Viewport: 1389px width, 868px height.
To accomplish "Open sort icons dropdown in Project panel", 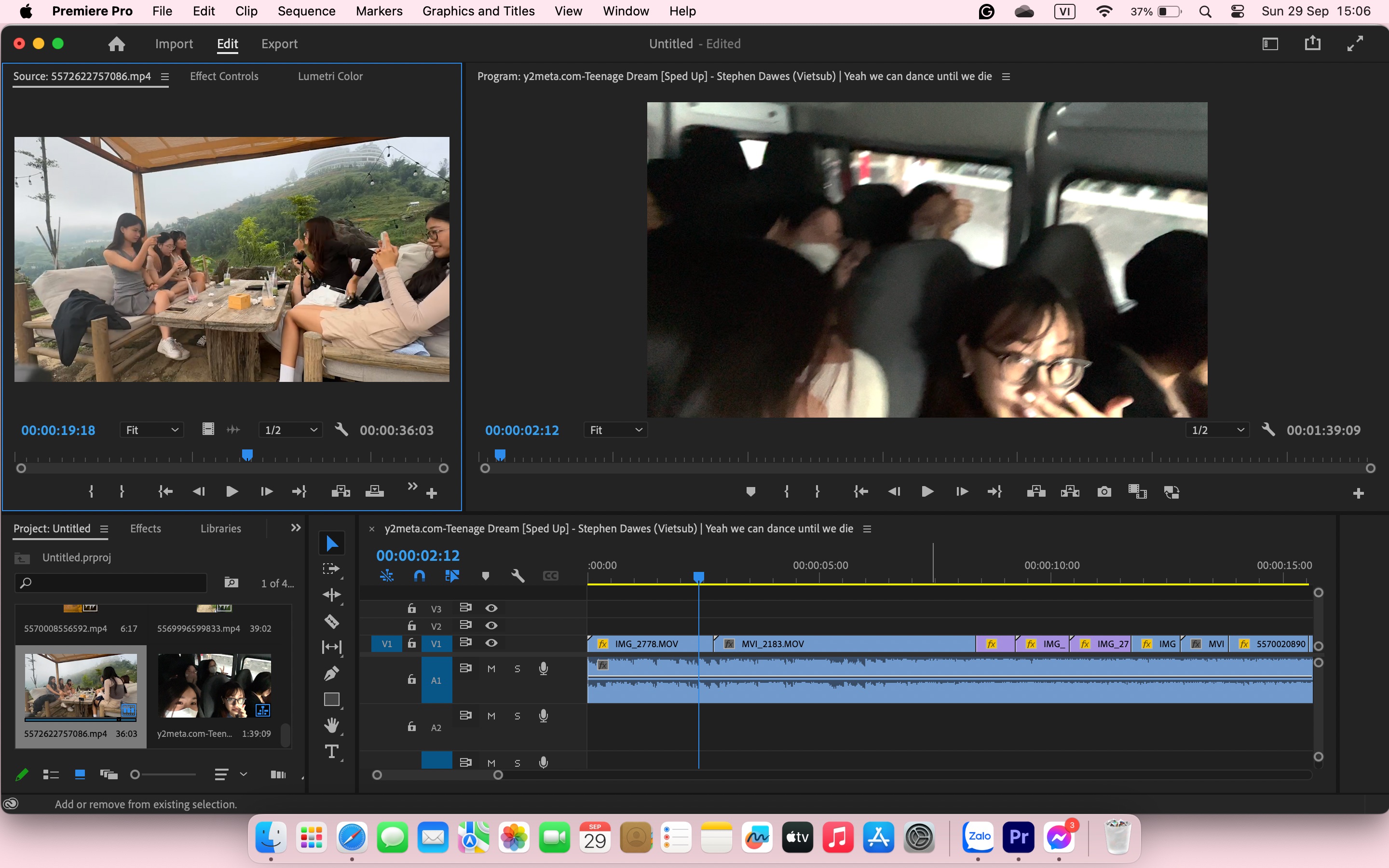I will pyautogui.click(x=231, y=774).
